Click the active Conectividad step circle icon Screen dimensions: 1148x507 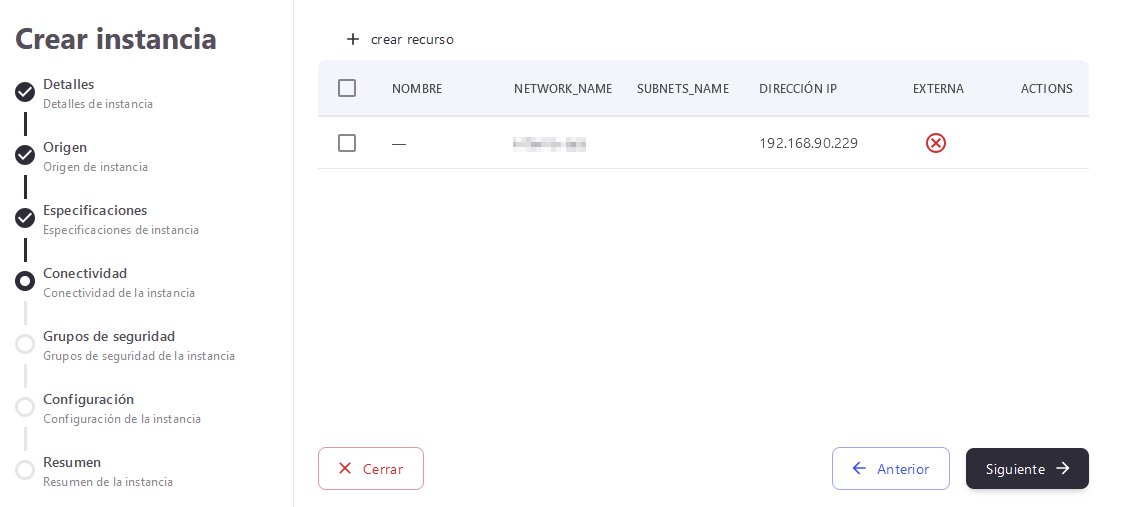[25, 281]
